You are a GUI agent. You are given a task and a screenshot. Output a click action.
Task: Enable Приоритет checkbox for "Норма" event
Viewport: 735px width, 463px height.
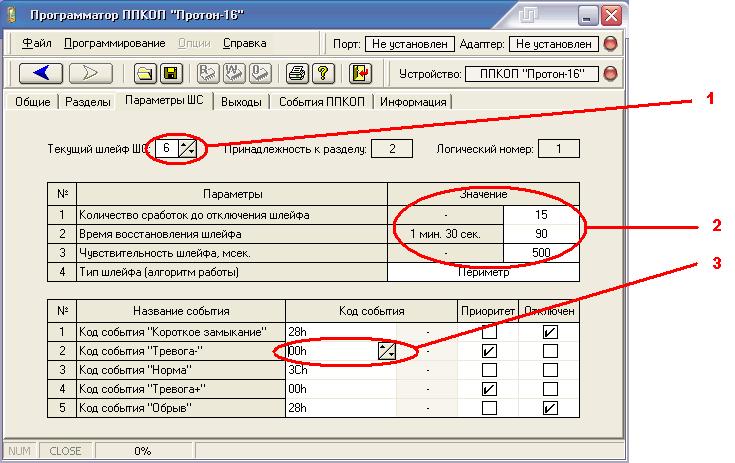[x=489, y=370]
